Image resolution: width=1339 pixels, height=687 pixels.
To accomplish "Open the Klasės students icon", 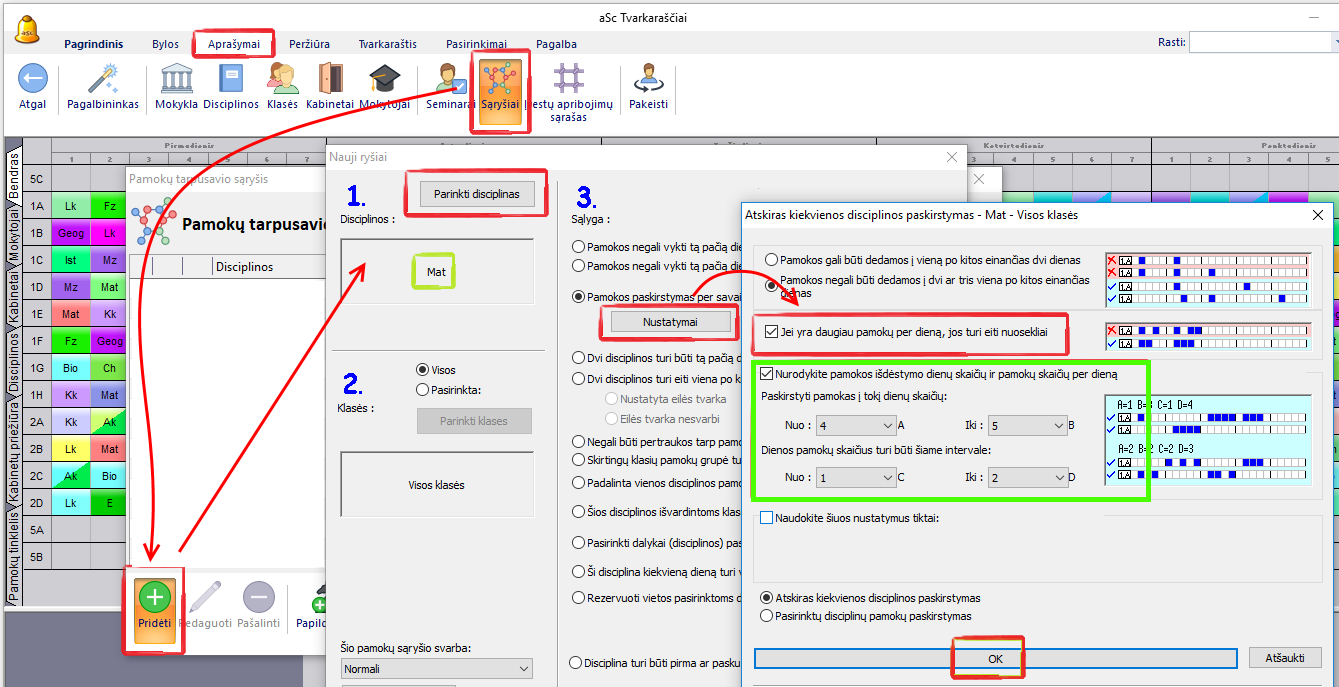I will tap(283, 79).
